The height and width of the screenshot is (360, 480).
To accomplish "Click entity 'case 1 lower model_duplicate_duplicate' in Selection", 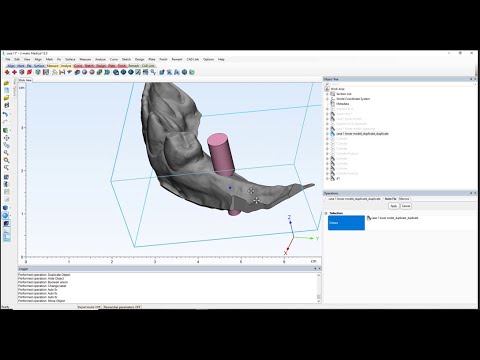I will (x=395, y=218).
